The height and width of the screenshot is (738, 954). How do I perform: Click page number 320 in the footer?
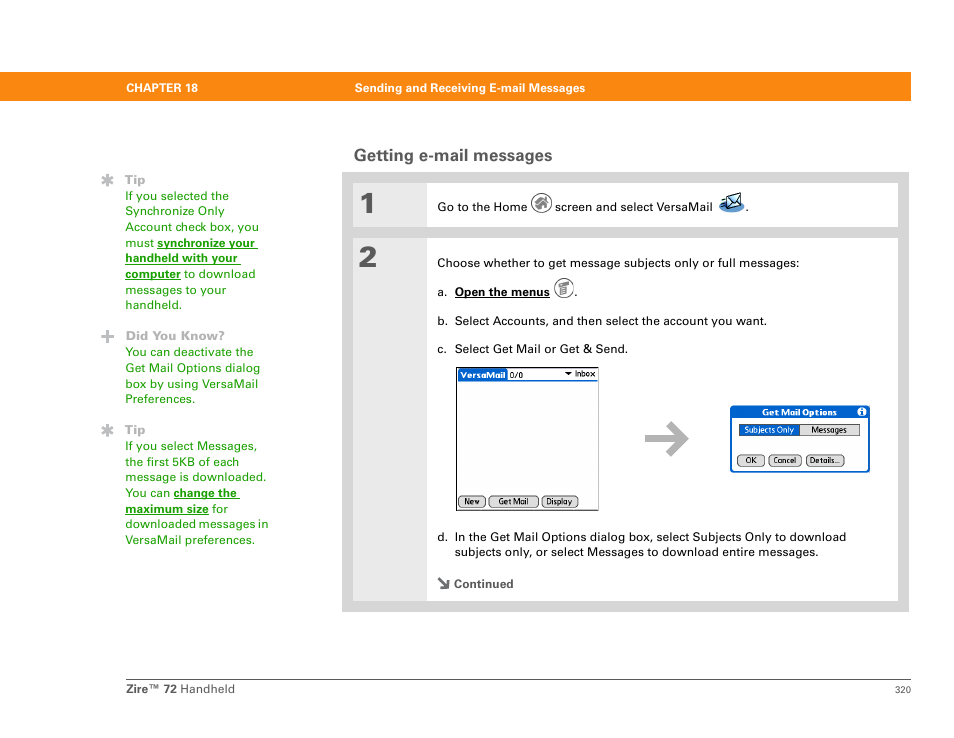tap(902, 689)
